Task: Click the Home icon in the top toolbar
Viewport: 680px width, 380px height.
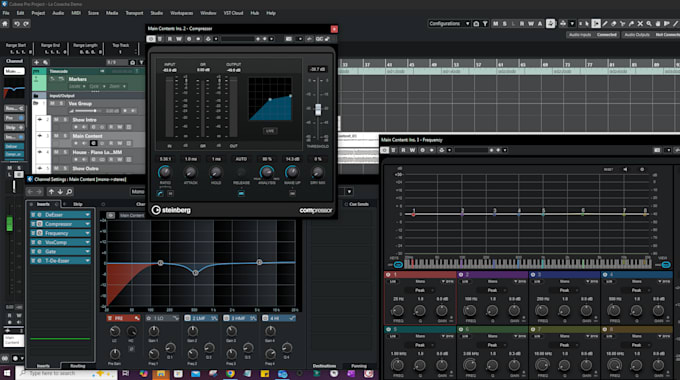Action: coord(5,23)
